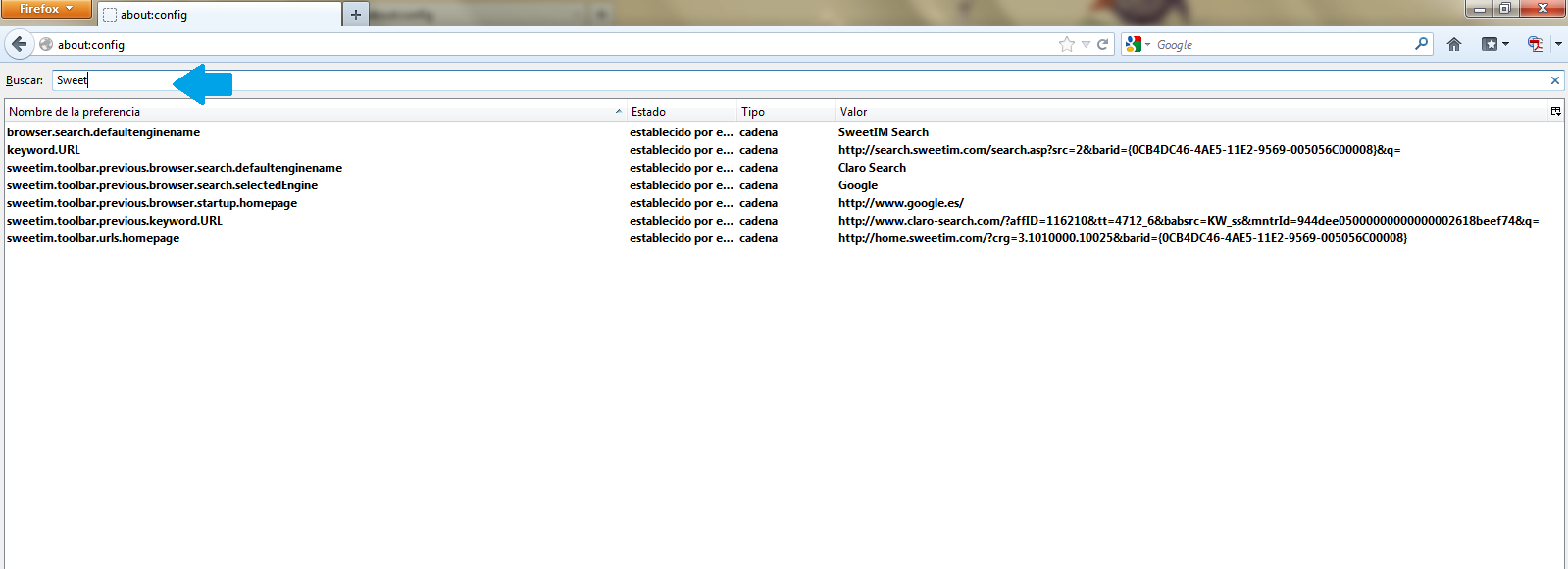Open the column picker icon in the table header
The height and width of the screenshot is (569, 1568).
coord(1555,112)
